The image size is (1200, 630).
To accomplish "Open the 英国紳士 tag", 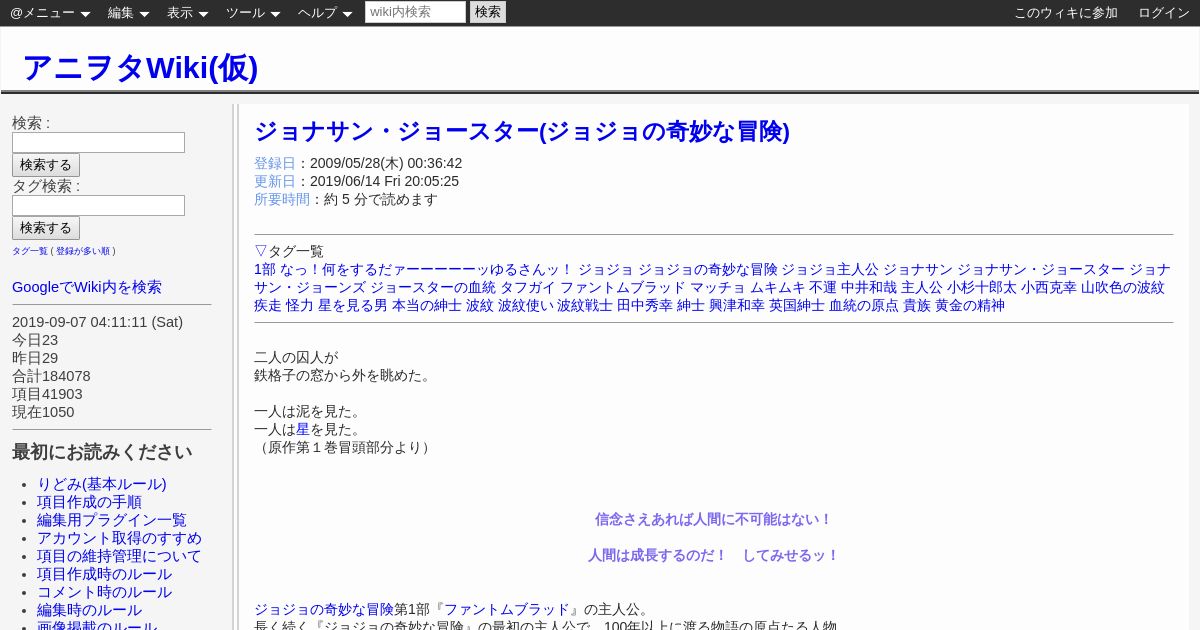I will [x=797, y=305].
